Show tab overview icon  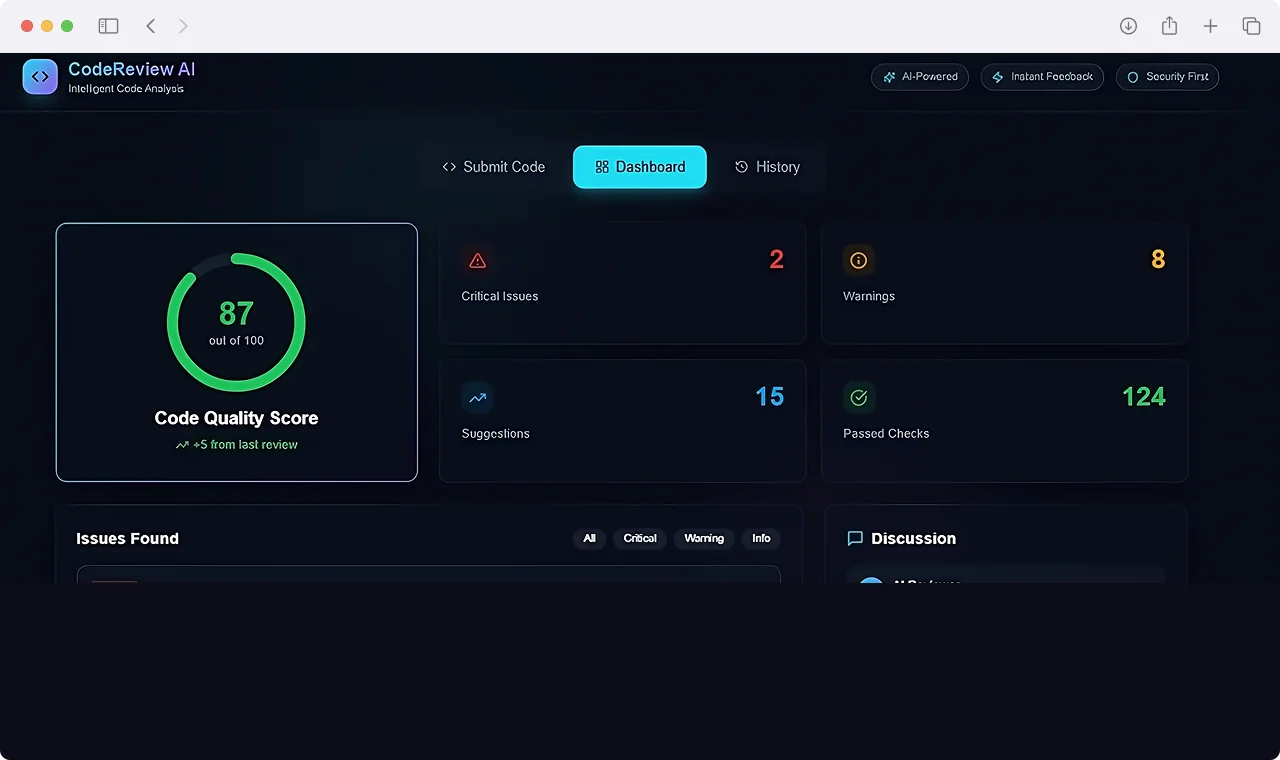pos(1251,26)
